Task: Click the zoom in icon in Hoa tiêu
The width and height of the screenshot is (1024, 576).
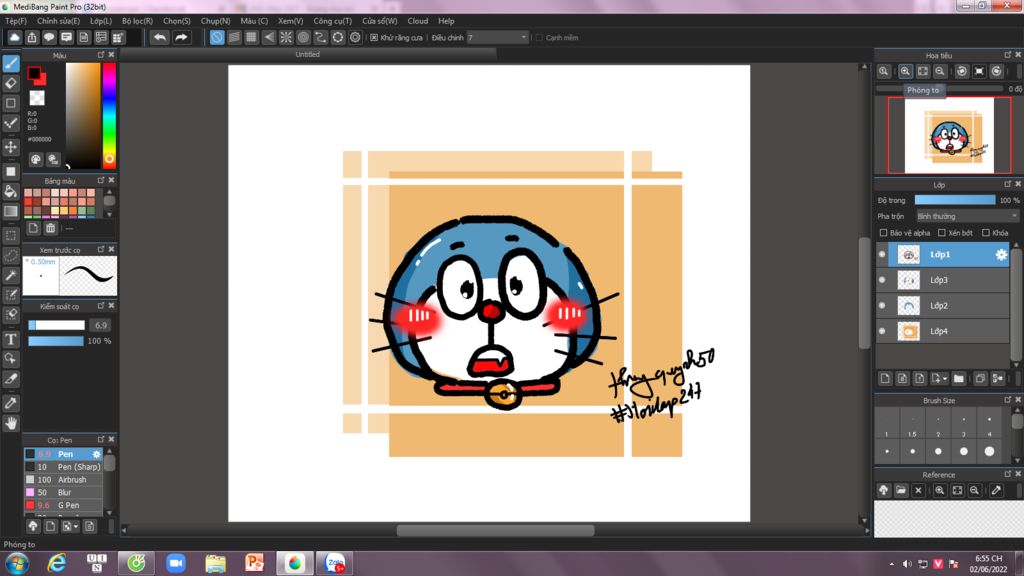Action: 905,71
